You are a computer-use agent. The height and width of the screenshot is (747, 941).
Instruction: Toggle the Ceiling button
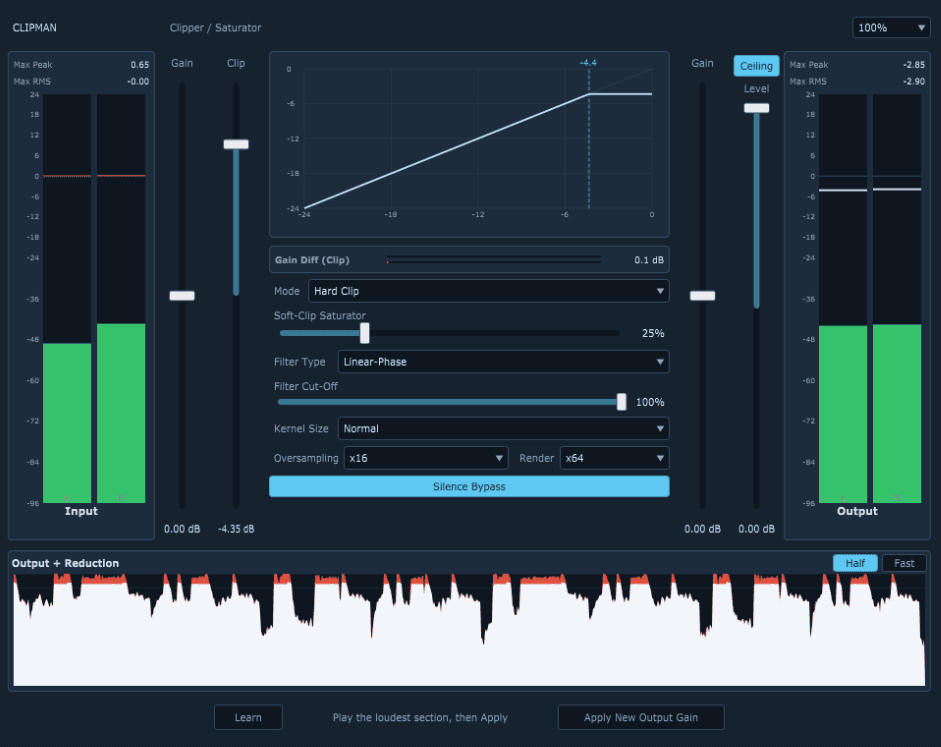pyautogui.click(x=756, y=66)
